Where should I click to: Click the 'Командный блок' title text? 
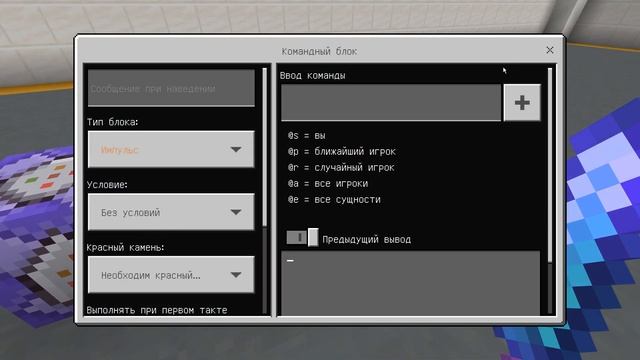319,51
